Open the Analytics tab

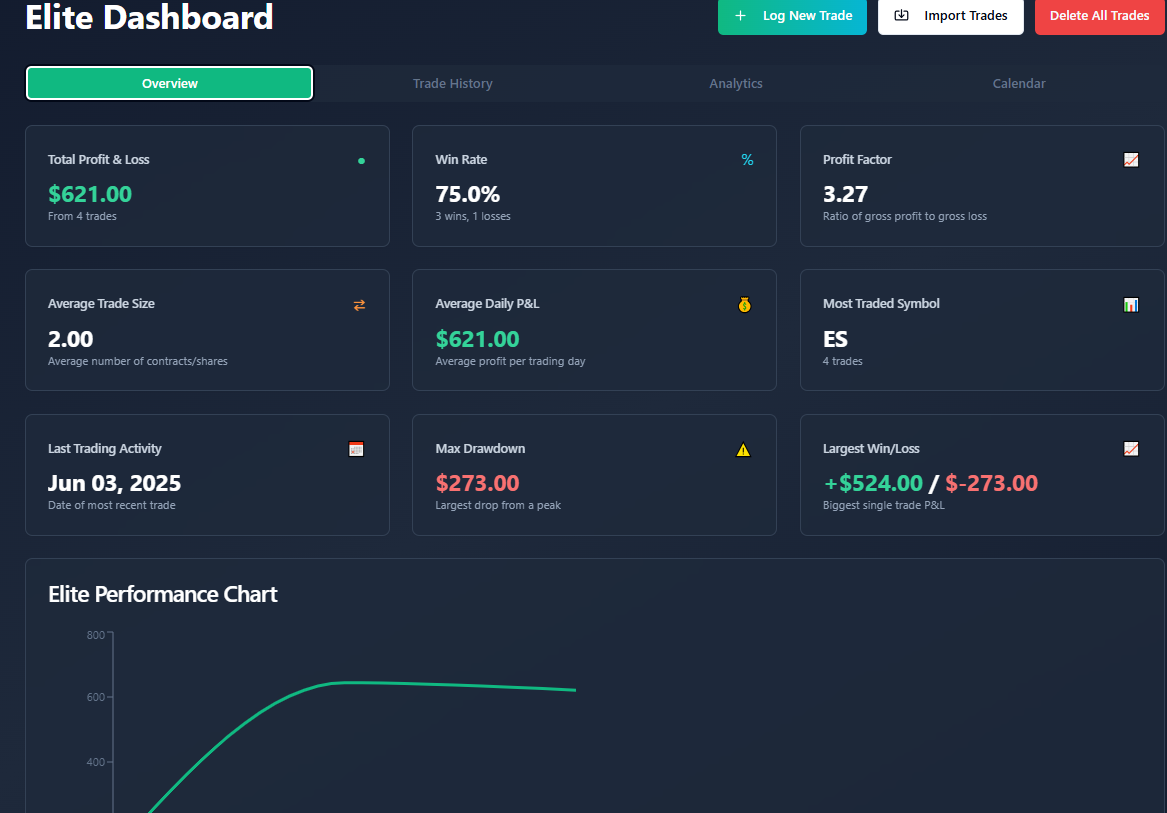click(735, 83)
